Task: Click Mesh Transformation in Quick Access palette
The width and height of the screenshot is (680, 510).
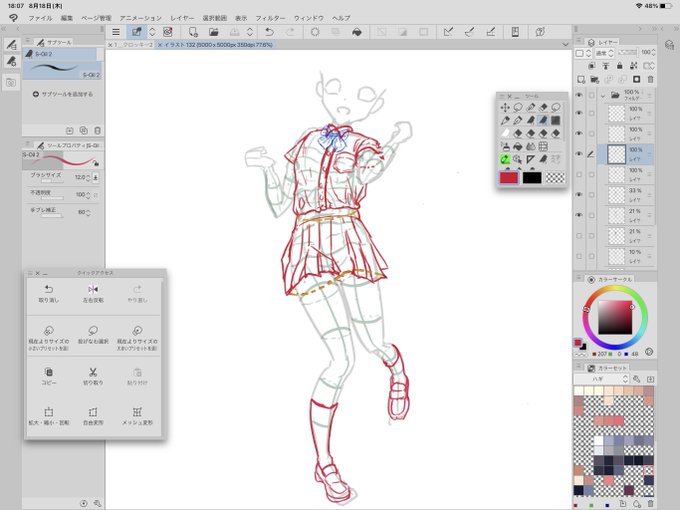Action: (137, 416)
